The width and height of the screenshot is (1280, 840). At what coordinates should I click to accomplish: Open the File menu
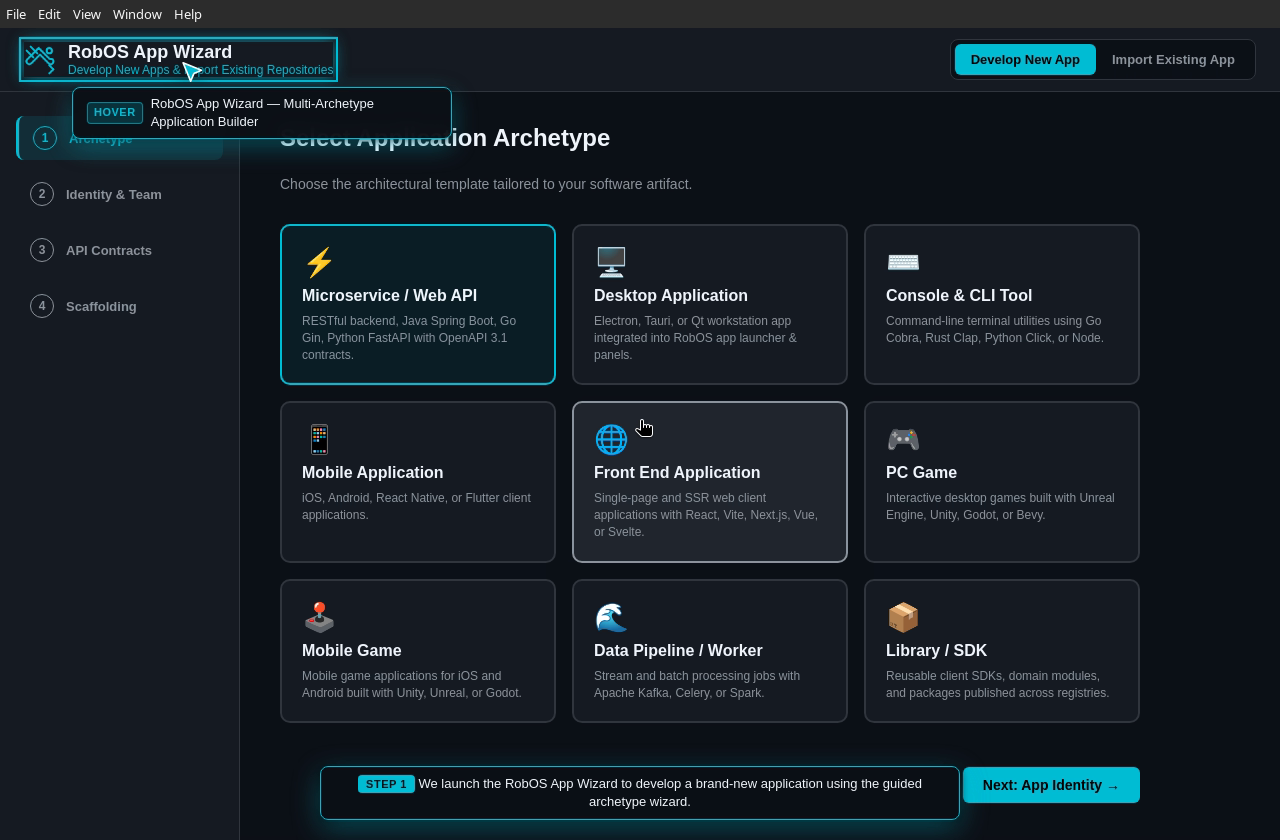tap(16, 14)
